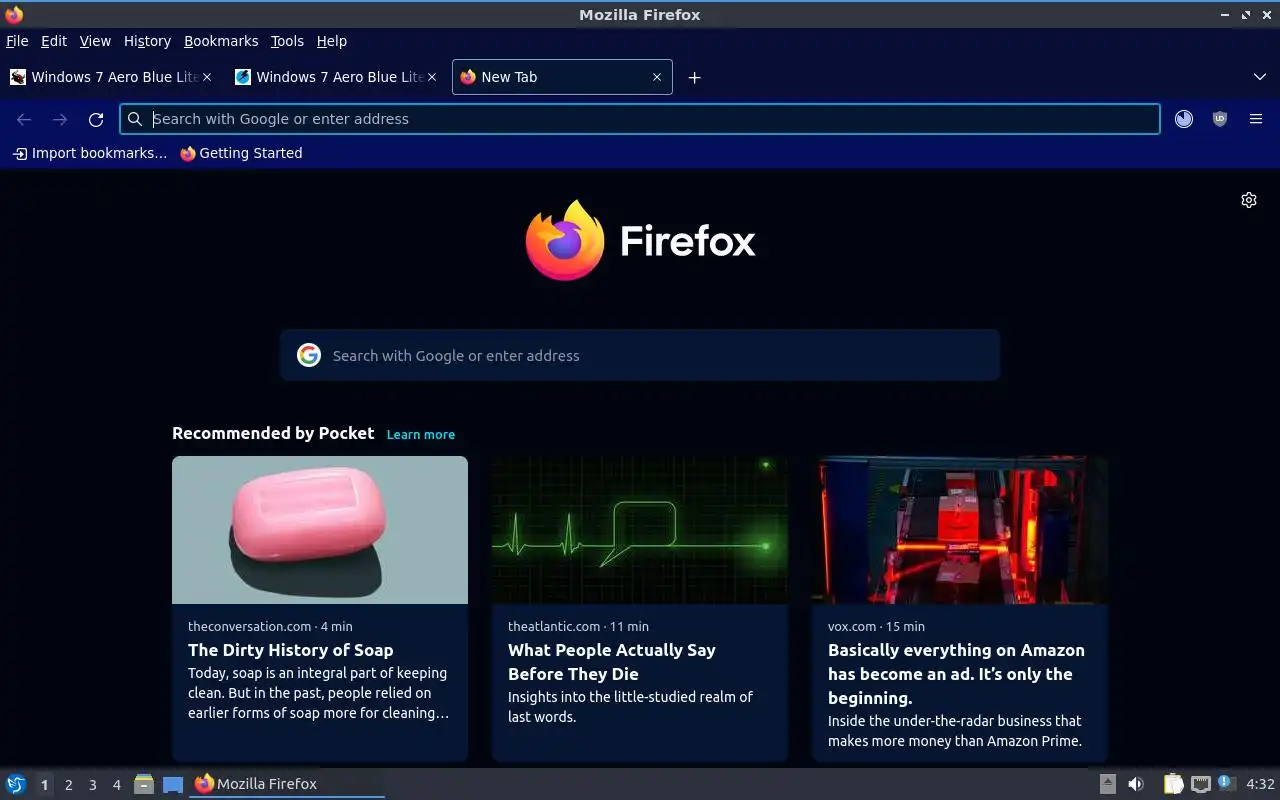Click the Import bookmarks arrow icon

(x=19, y=153)
